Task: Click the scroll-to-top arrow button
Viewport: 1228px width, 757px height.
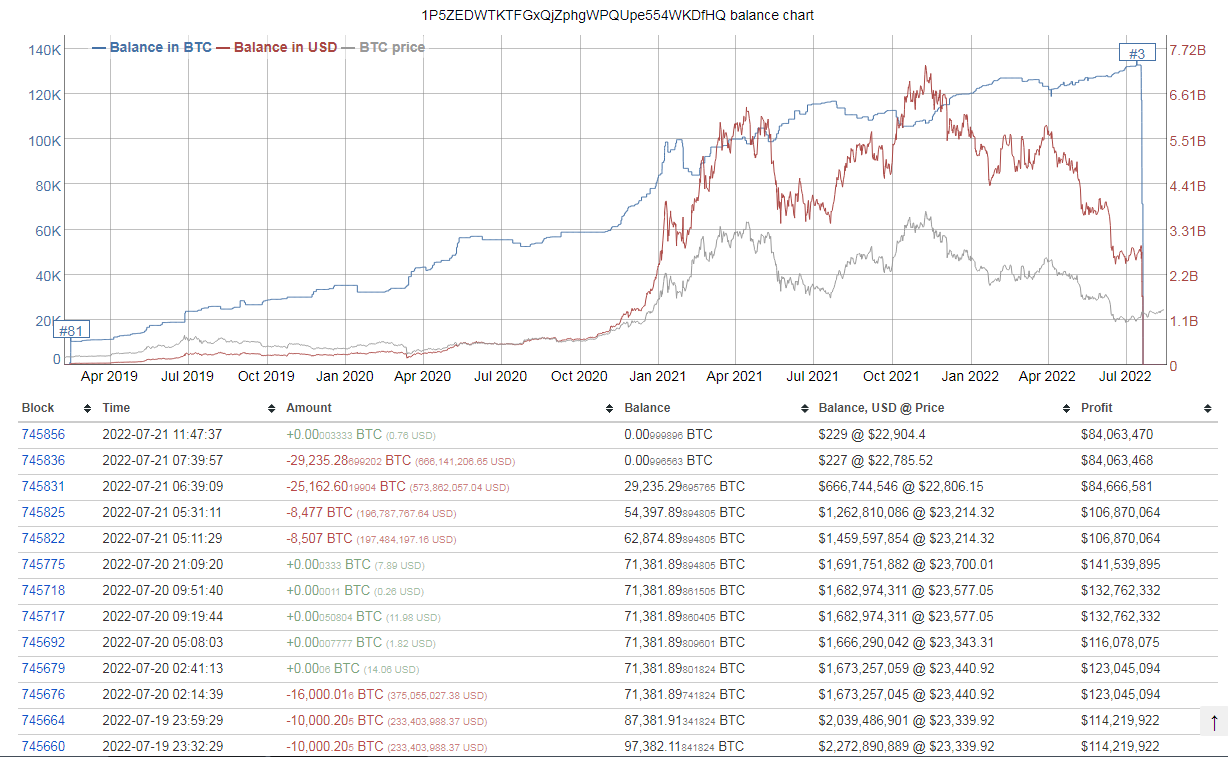Action: pyautogui.click(x=1214, y=722)
